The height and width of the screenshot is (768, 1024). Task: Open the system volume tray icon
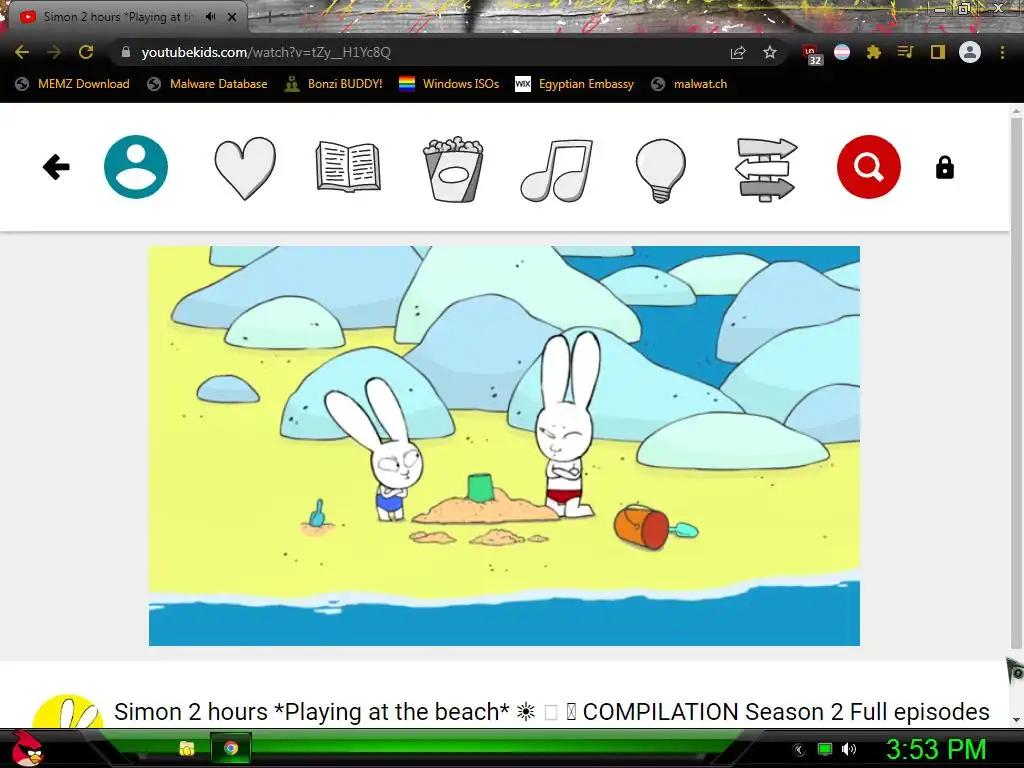[849, 749]
